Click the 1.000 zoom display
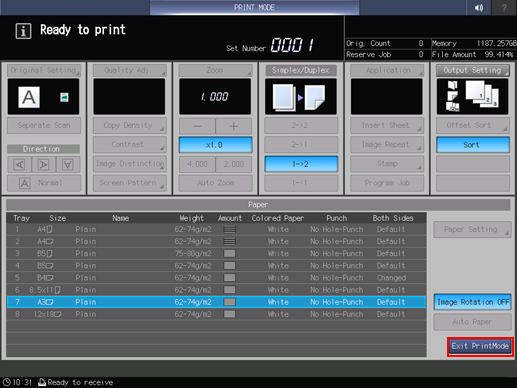The height and width of the screenshot is (388, 517). tap(215, 97)
